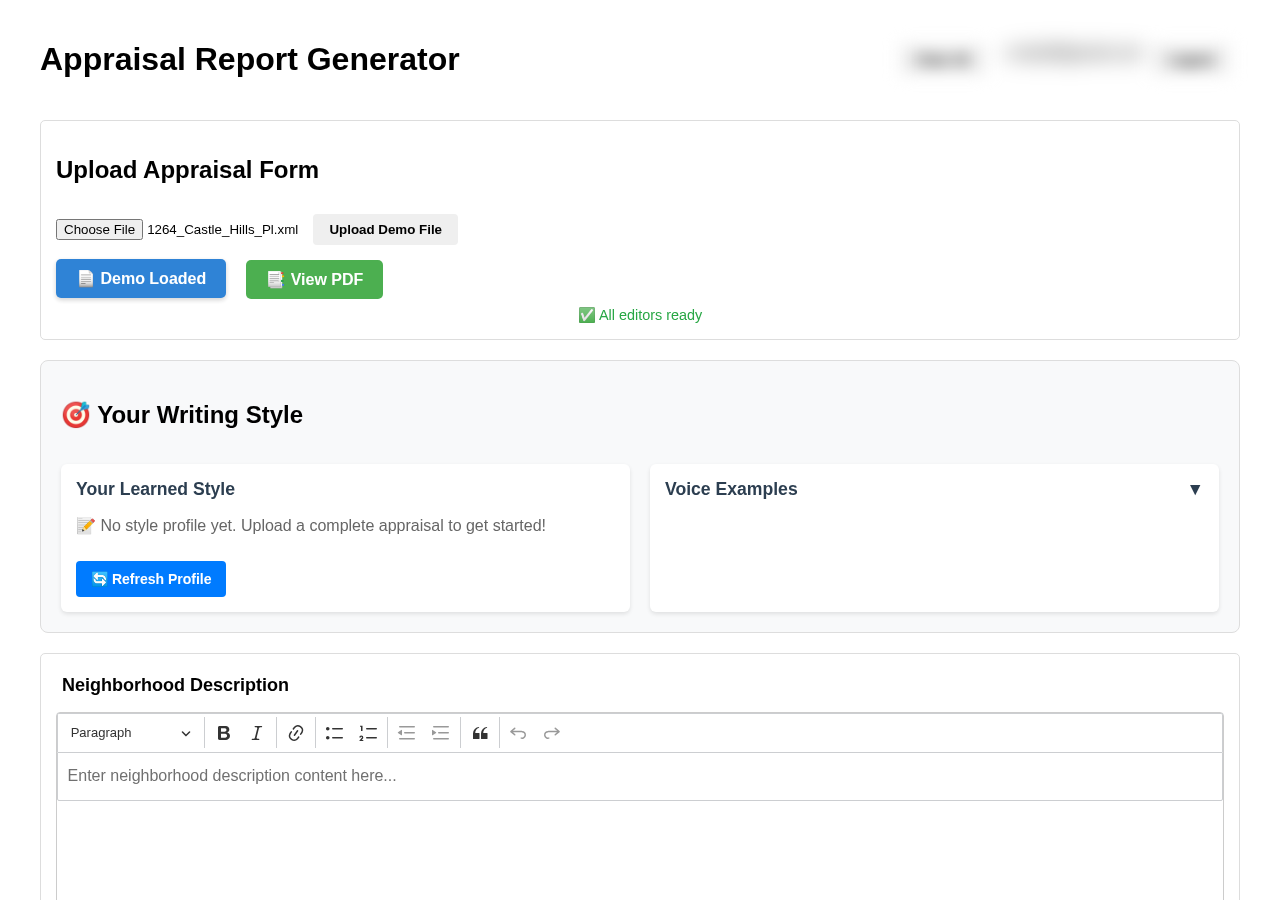Viewport: 1280px width, 900px height.
Task: Toggle bold formatting in the editor toolbar
Action: [x=224, y=733]
